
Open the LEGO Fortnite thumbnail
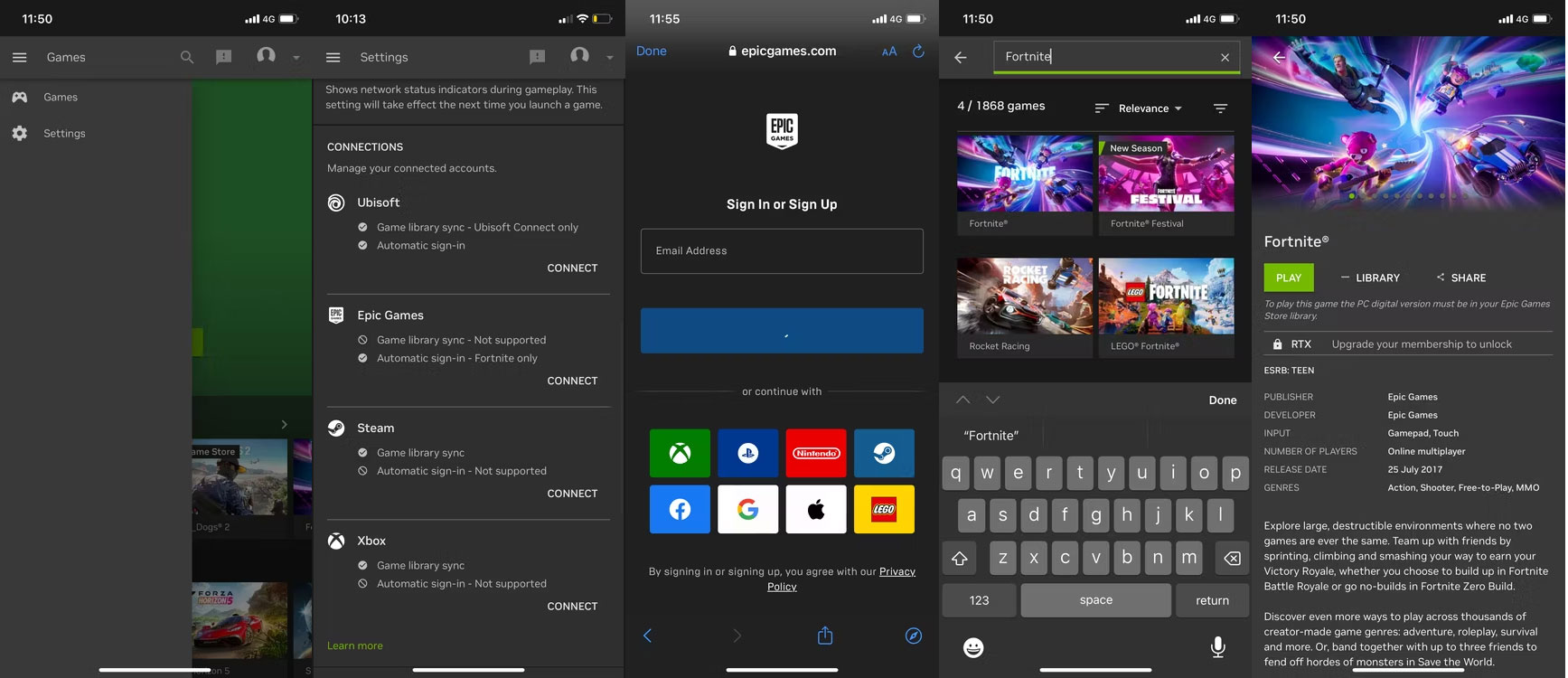[x=1166, y=297]
